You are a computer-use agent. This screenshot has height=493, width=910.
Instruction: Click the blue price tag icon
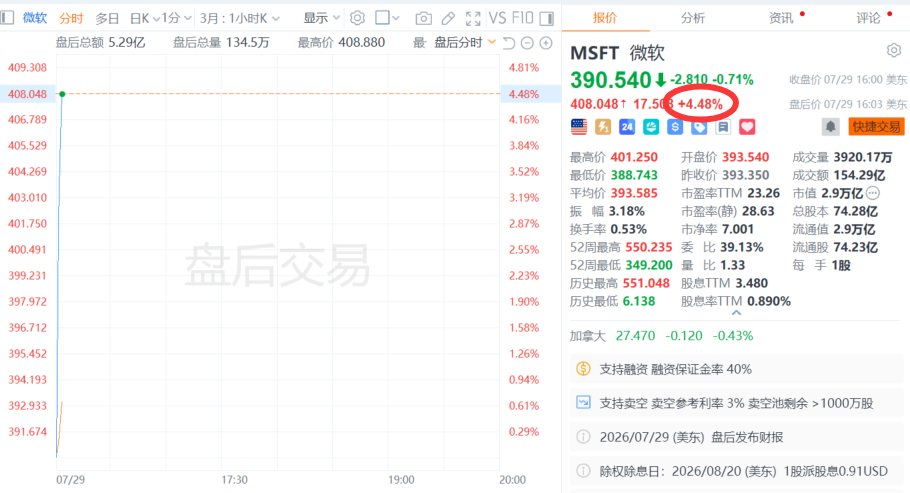(x=699, y=127)
